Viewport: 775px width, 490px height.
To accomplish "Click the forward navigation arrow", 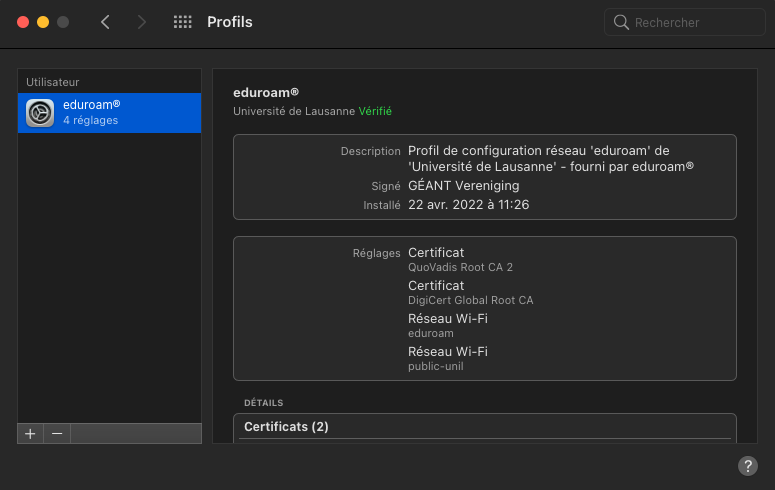I will [x=141, y=22].
